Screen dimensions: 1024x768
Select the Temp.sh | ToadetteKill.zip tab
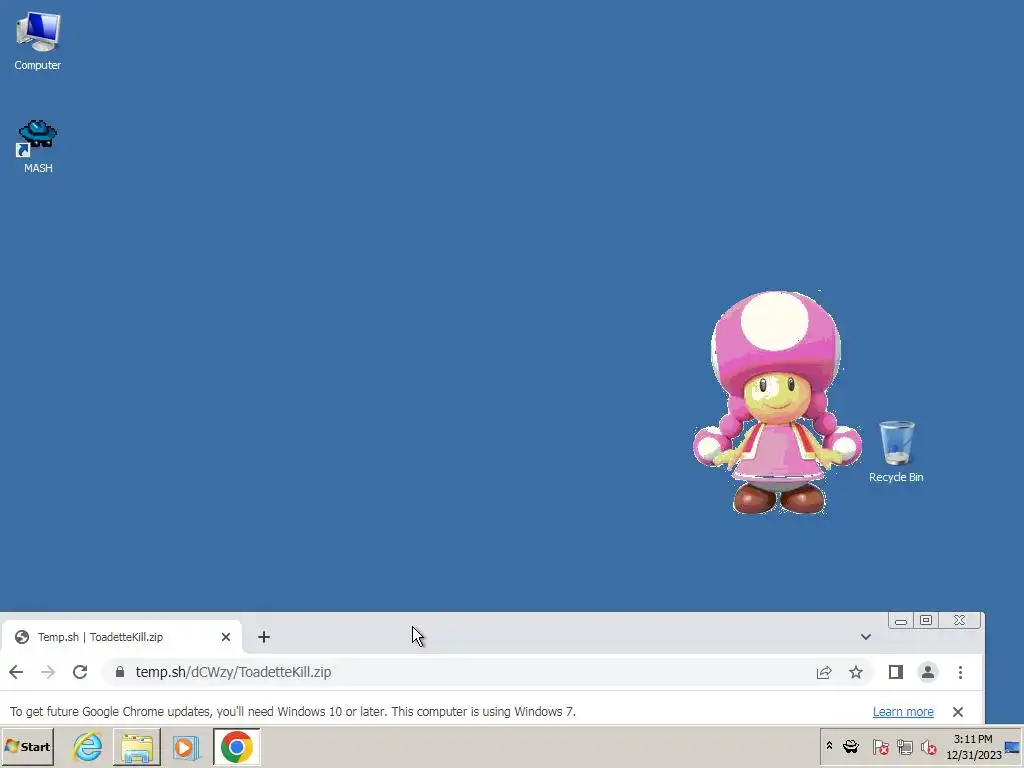click(x=121, y=637)
